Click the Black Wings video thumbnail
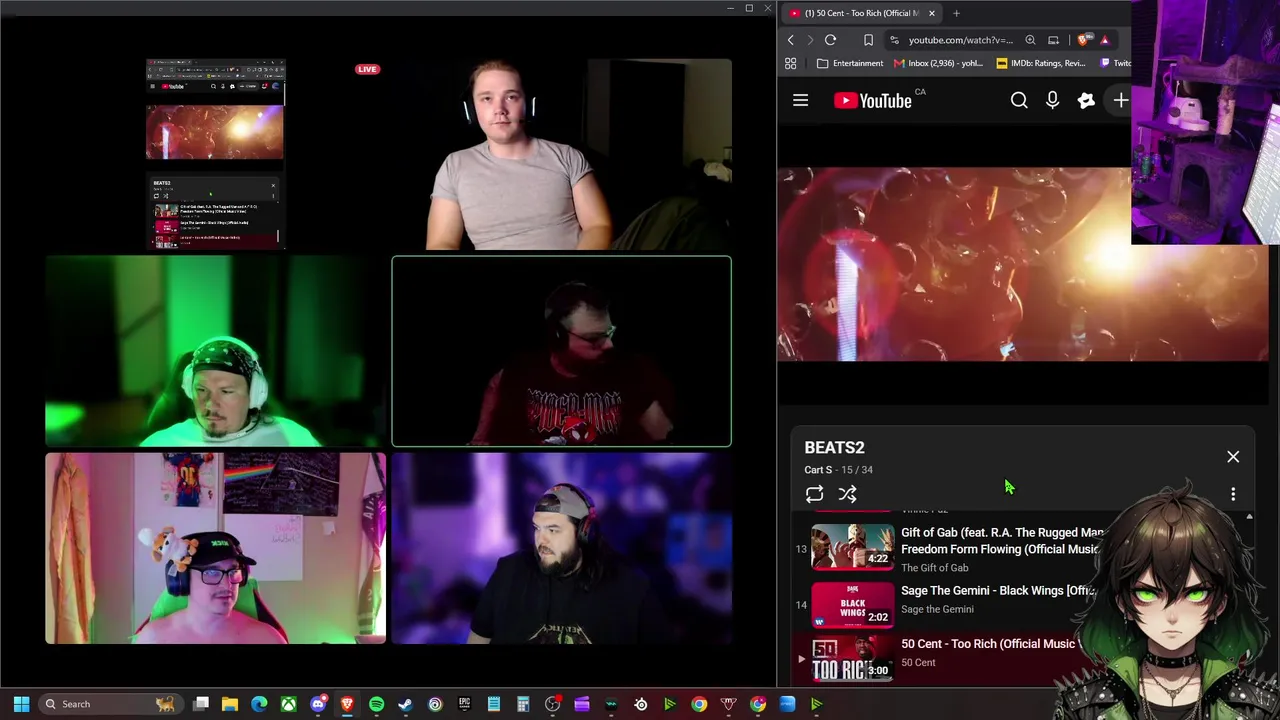 853,604
